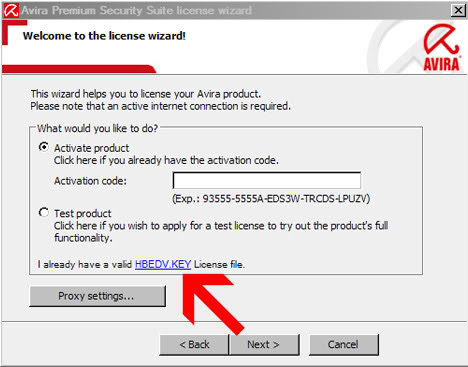Open the HBEDV.KEY license file link
Image resolution: width=468 pixels, height=367 pixels.
[x=163, y=264]
